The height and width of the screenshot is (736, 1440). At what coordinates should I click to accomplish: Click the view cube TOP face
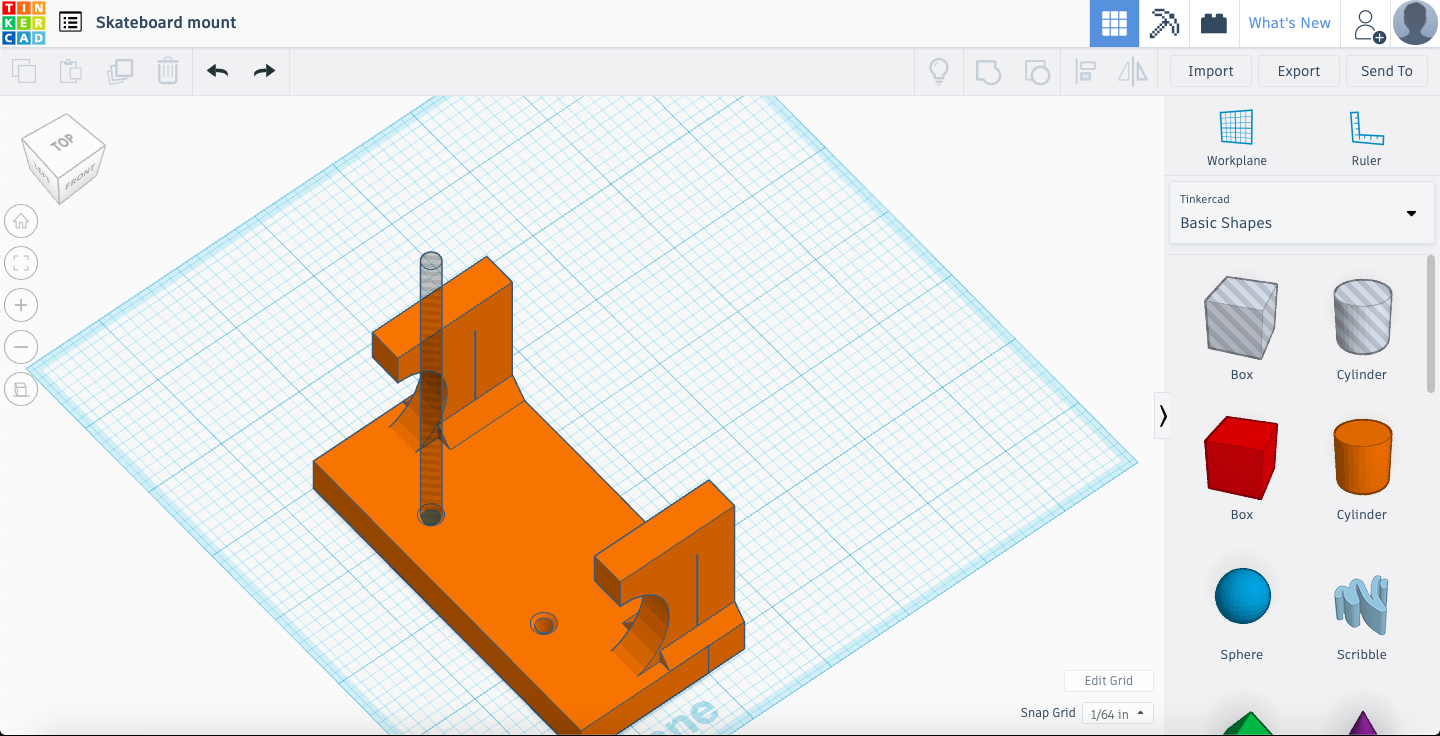pos(62,143)
